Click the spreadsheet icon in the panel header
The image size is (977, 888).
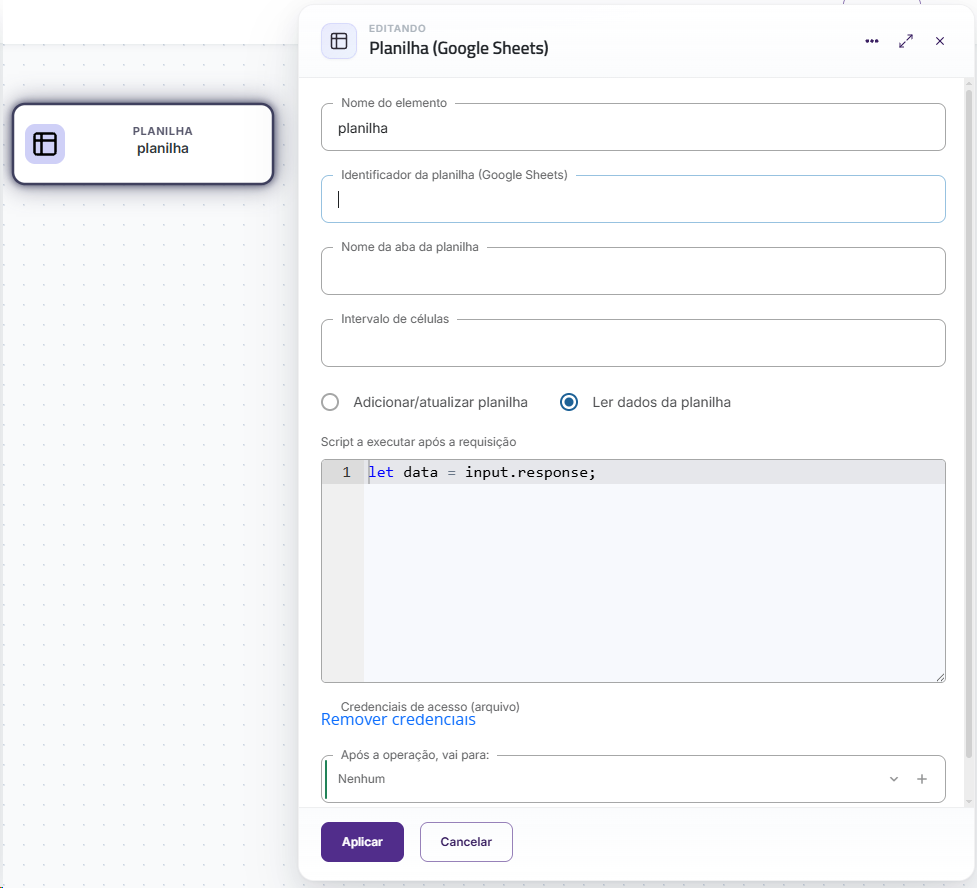339,41
